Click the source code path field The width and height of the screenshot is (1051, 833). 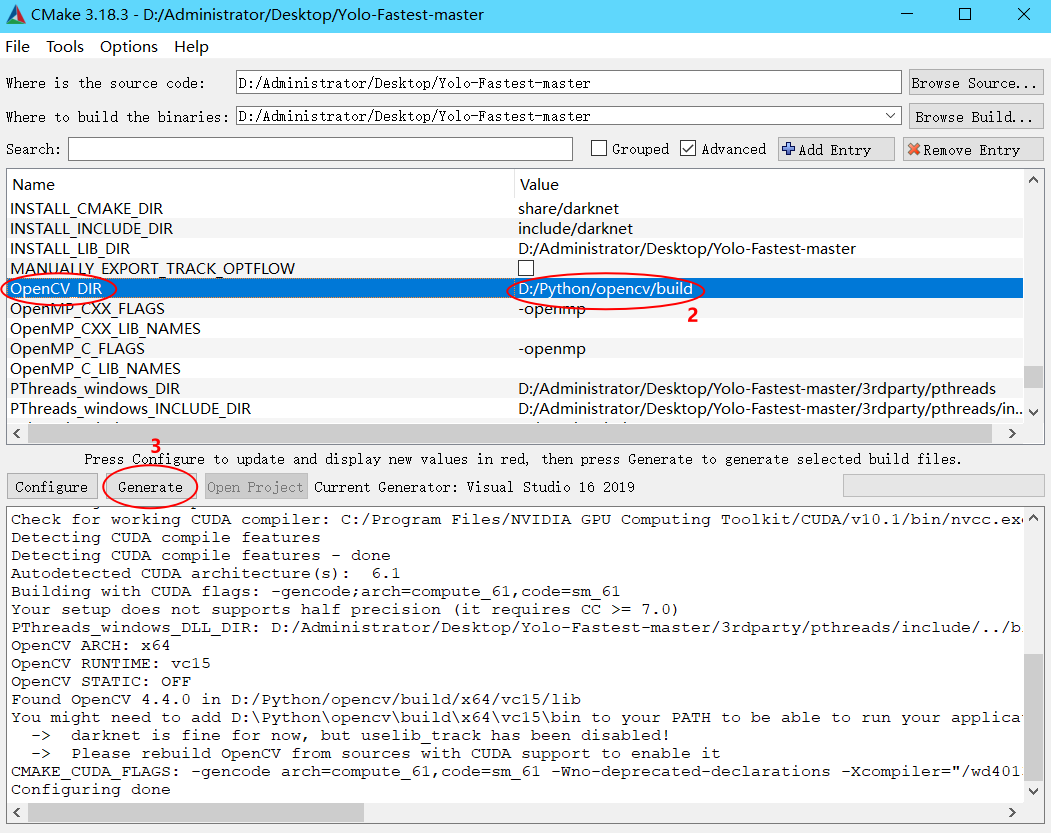568,83
